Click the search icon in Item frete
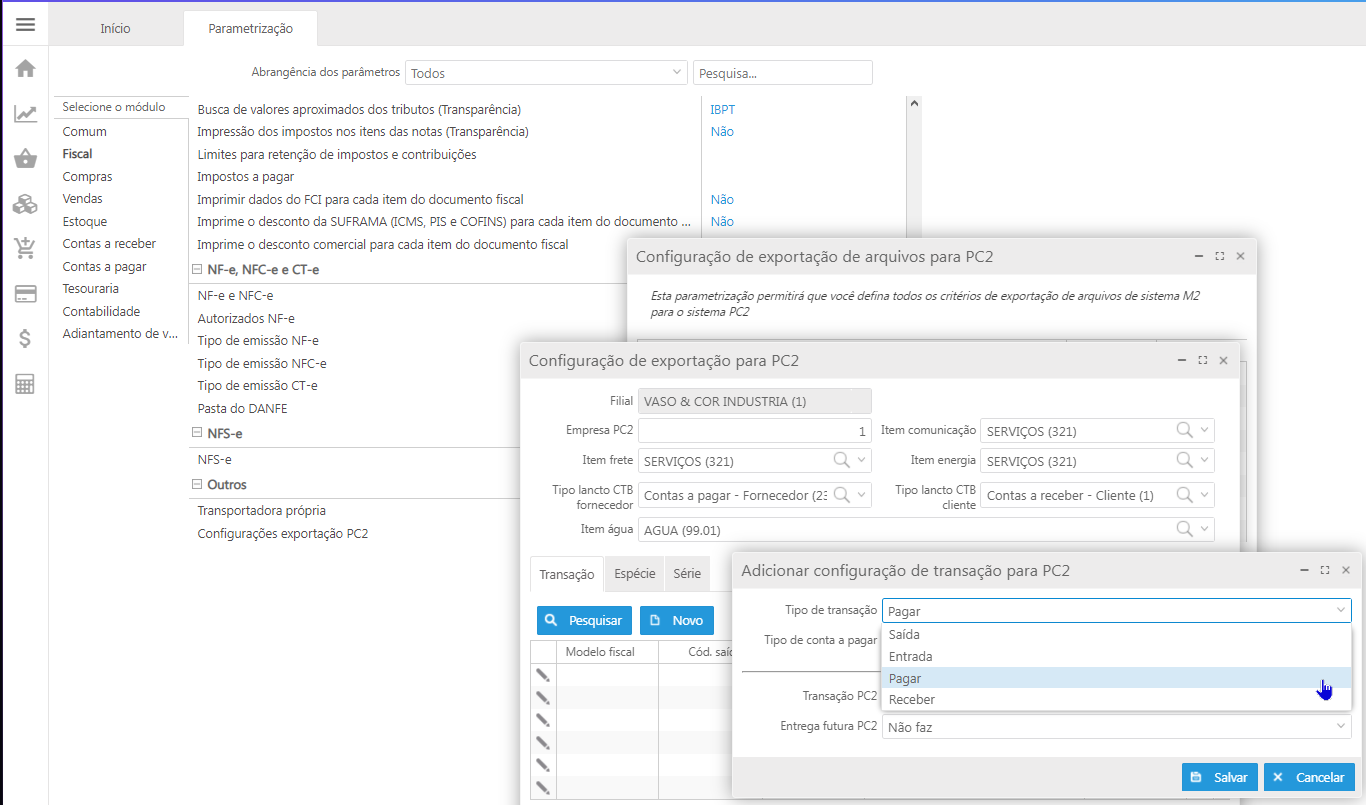1366x805 pixels. [x=842, y=460]
